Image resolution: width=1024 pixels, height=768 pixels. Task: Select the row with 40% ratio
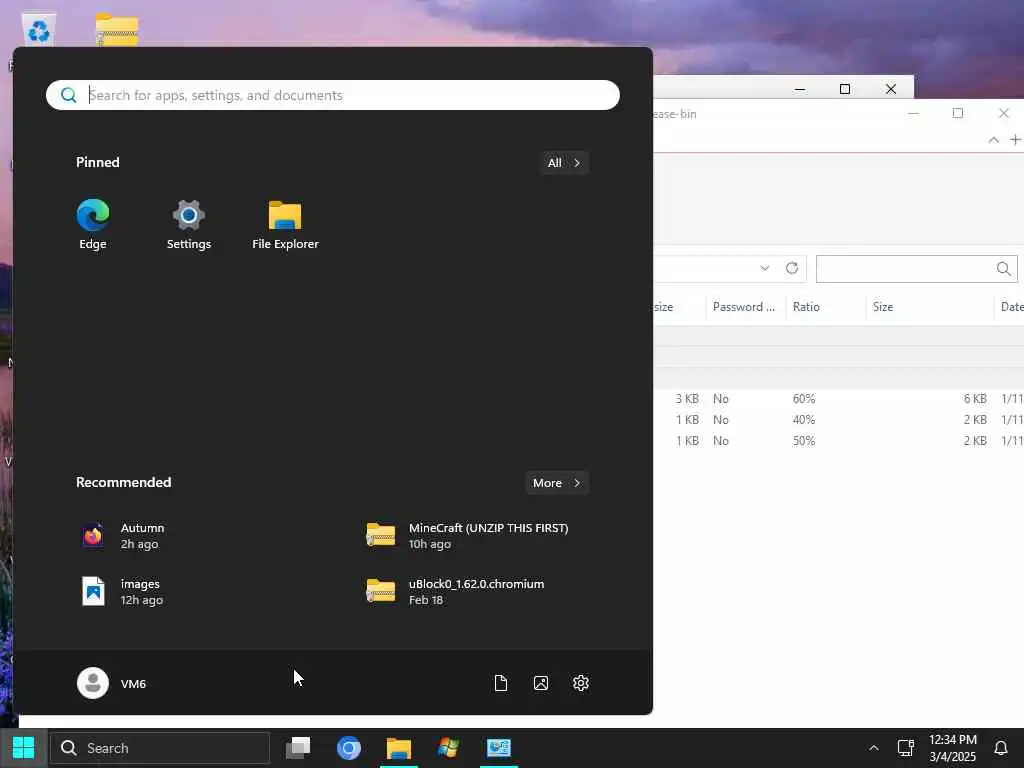click(x=839, y=420)
